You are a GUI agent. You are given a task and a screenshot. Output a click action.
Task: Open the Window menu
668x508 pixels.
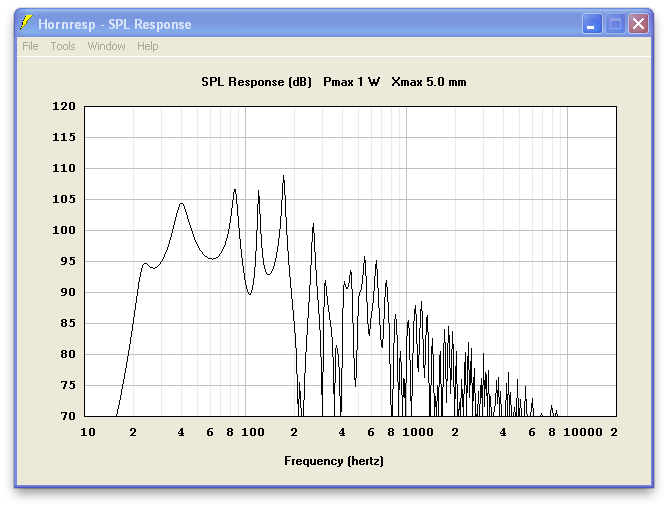(107, 46)
